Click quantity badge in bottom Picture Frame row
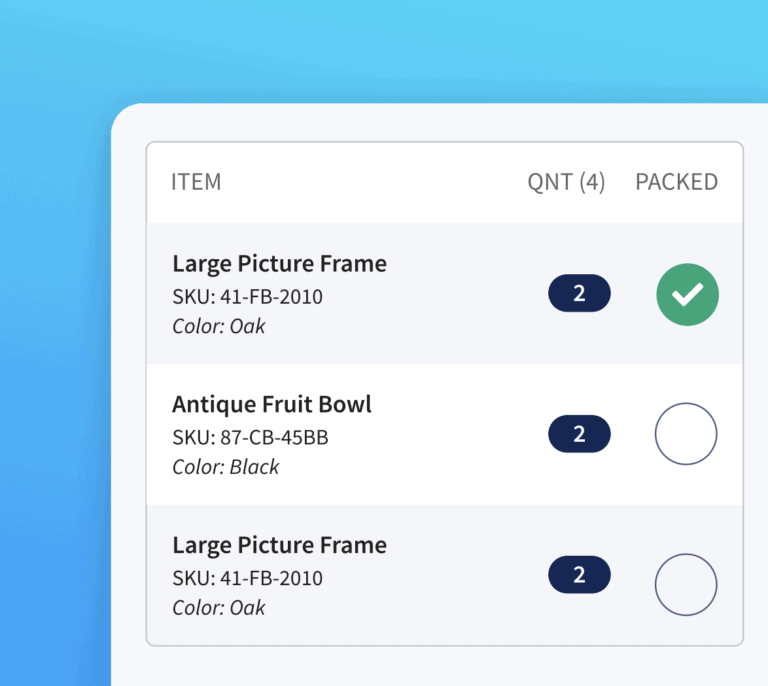Image resolution: width=768 pixels, height=686 pixels. (x=579, y=575)
